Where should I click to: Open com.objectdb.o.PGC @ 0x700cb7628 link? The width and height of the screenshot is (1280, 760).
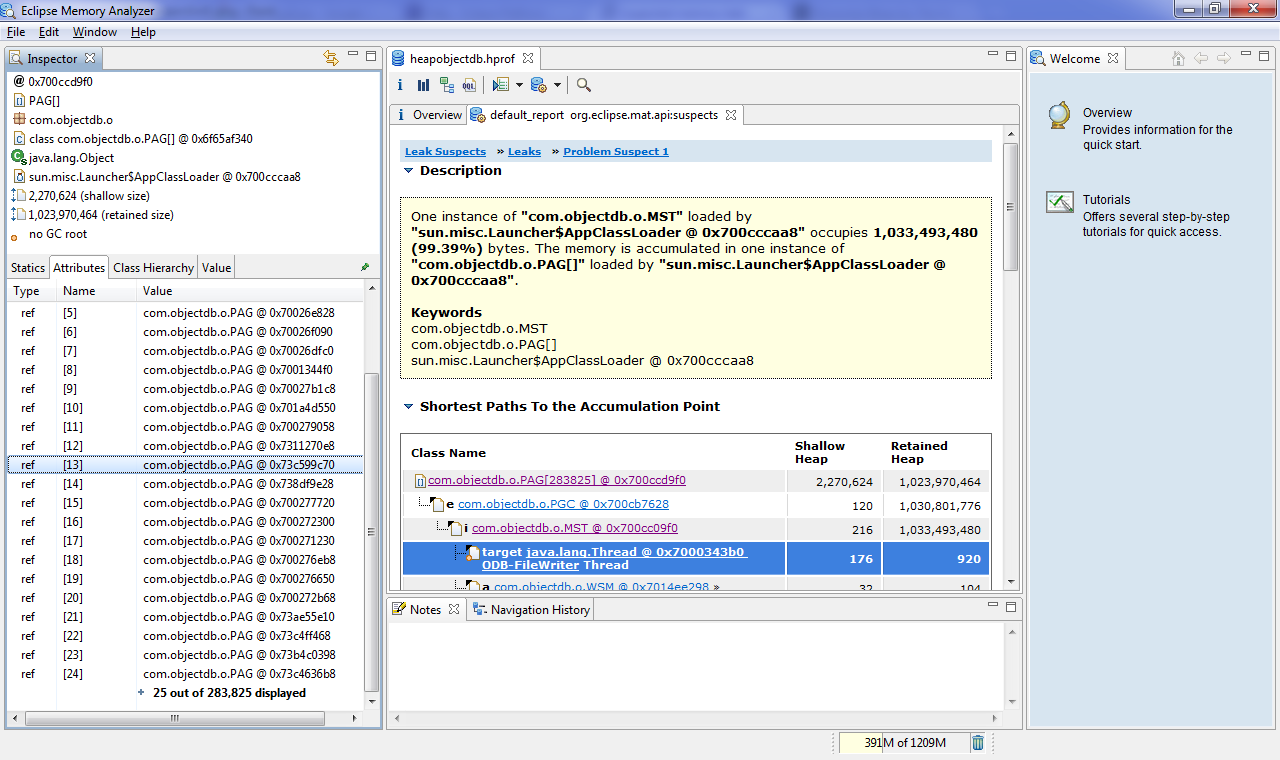click(x=563, y=505)
